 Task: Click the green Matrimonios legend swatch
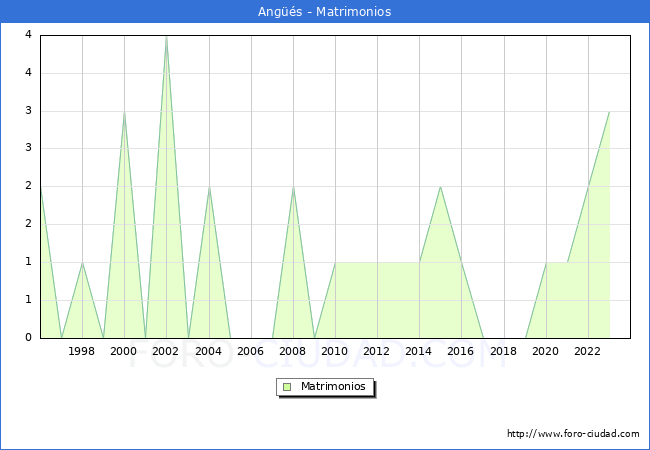pyautogui.click(x=287, y=387)
